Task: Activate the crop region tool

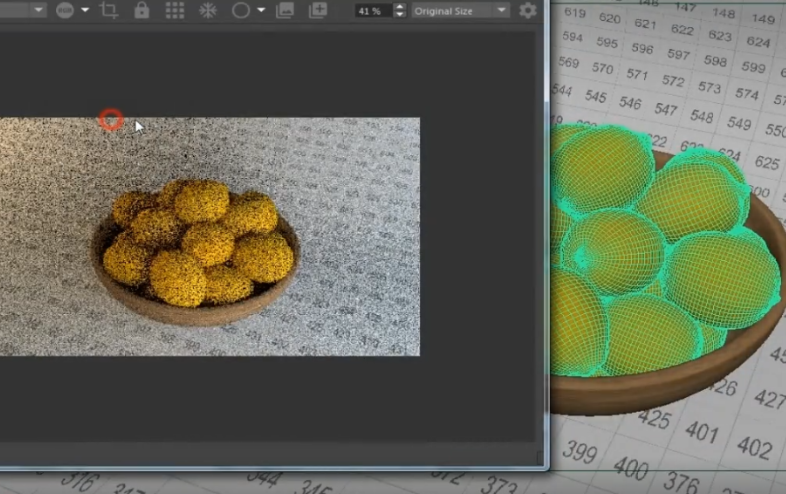Action: tap(110, 10)
